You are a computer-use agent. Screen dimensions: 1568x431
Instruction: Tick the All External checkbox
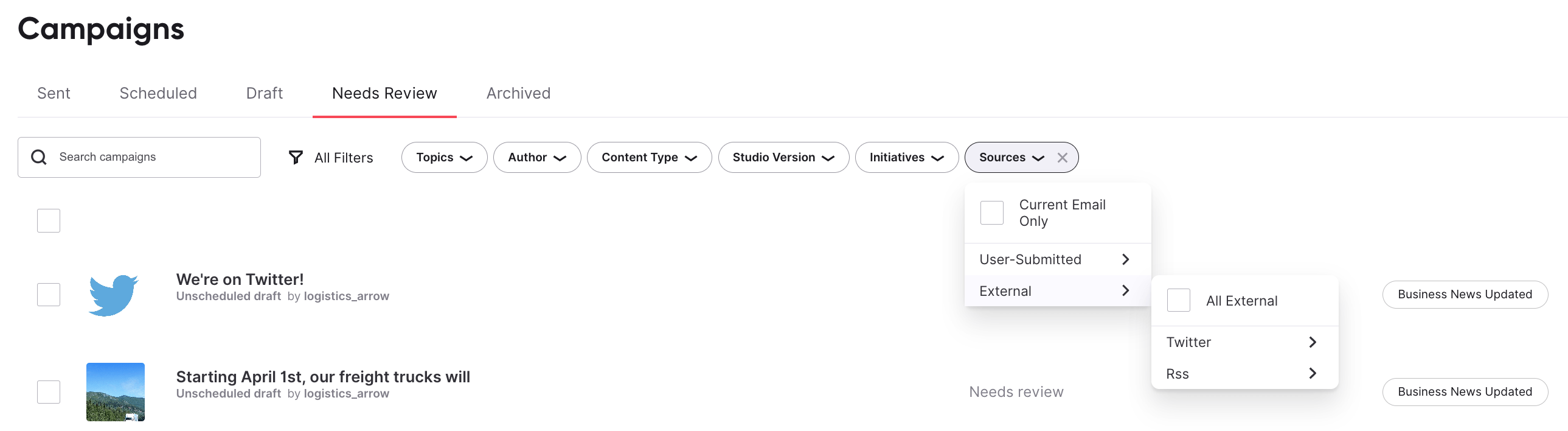point(1179,301)
